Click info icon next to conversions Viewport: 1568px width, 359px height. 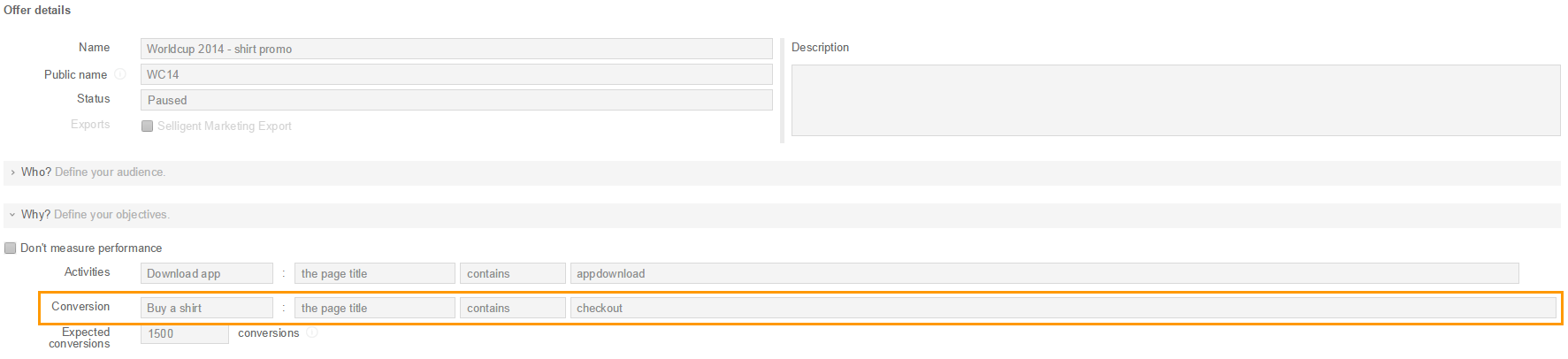point(312,333)
